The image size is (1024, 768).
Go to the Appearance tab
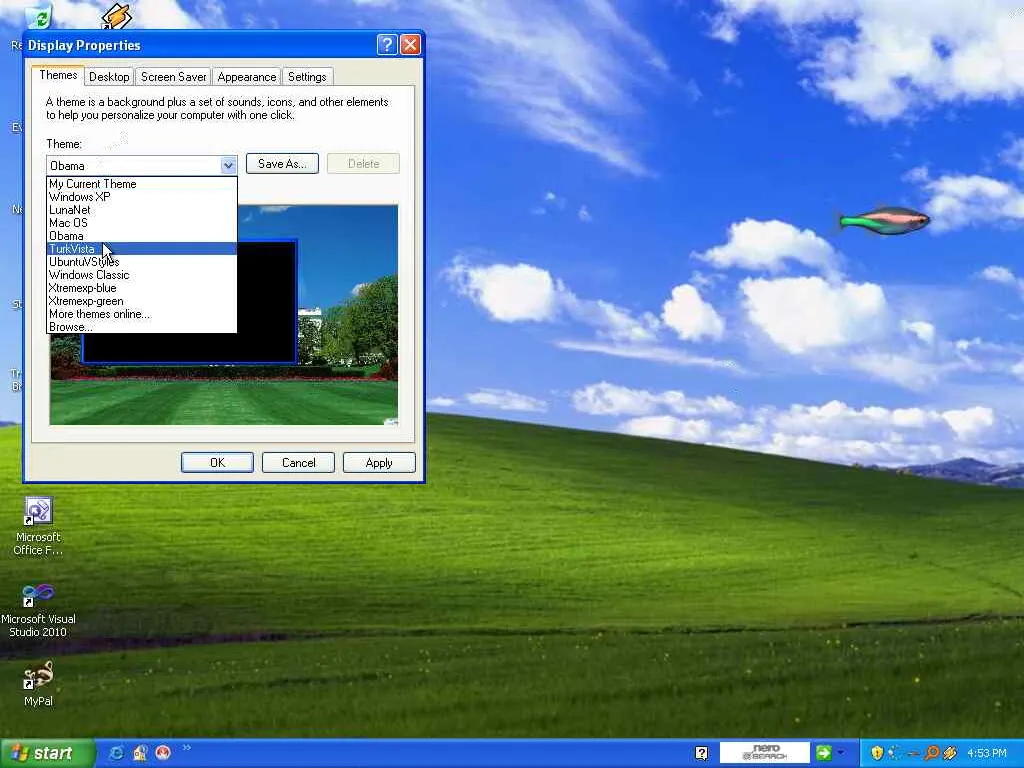(247, 77)
